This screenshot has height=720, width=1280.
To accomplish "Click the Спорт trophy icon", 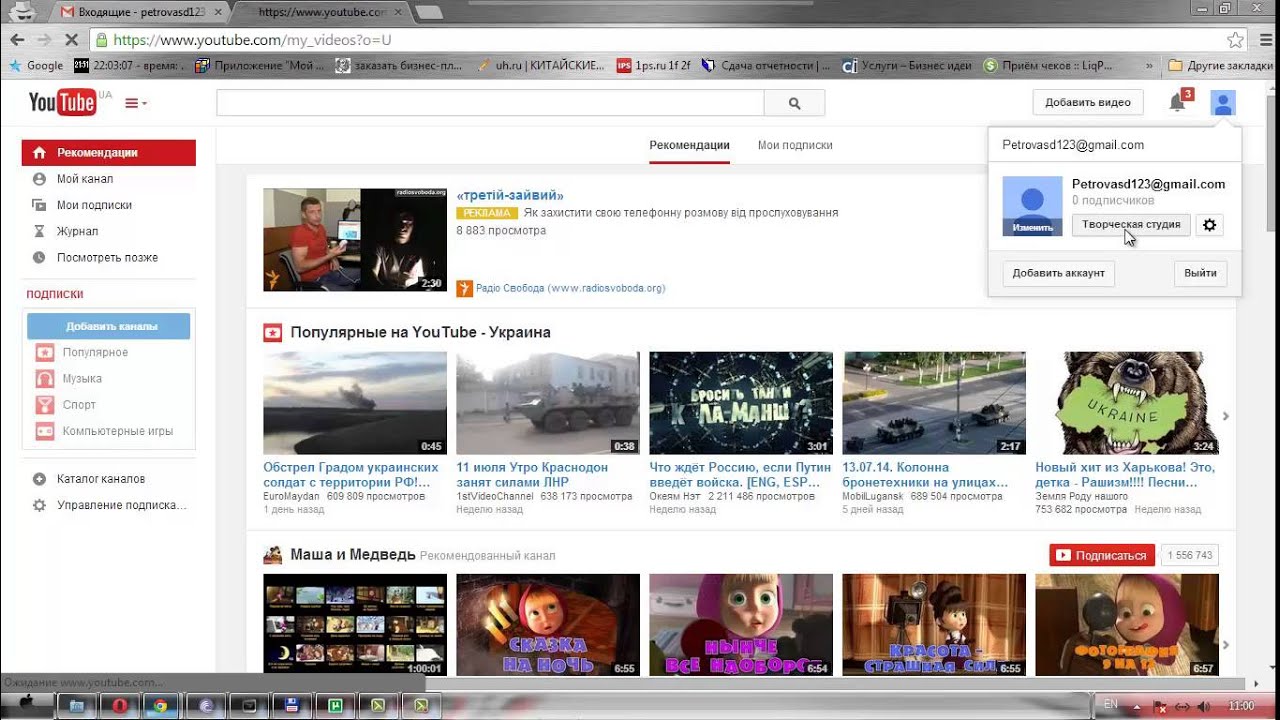I will (x=44, y=405).
